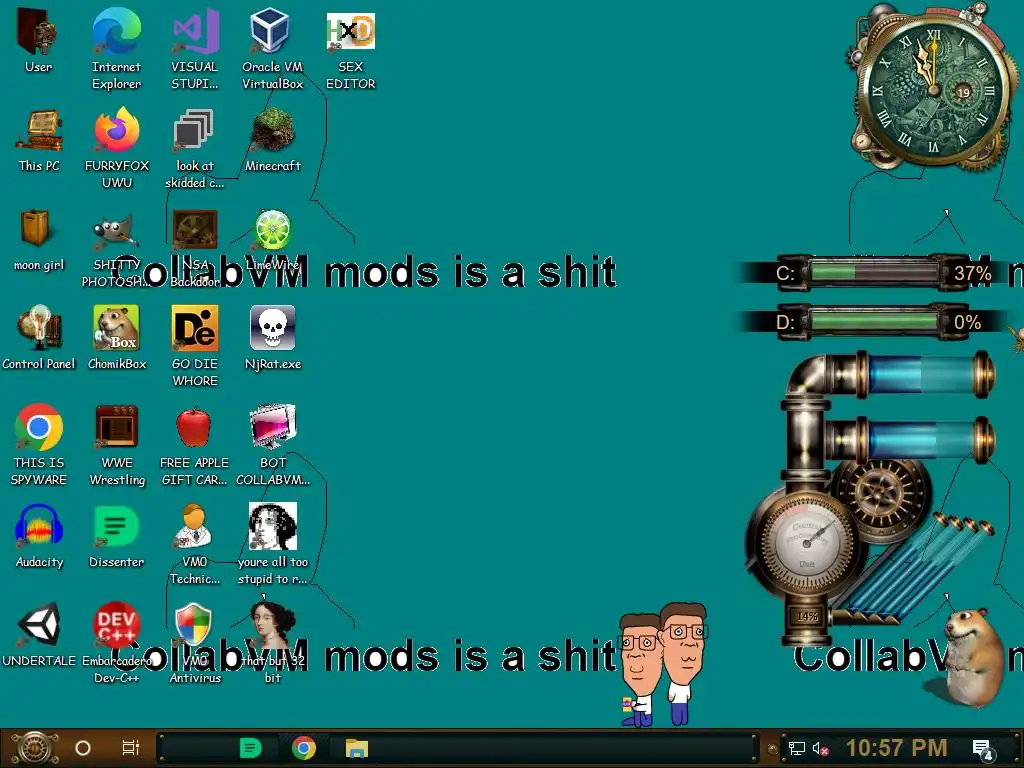Open Task View on taskbar

tap(131, 748)
